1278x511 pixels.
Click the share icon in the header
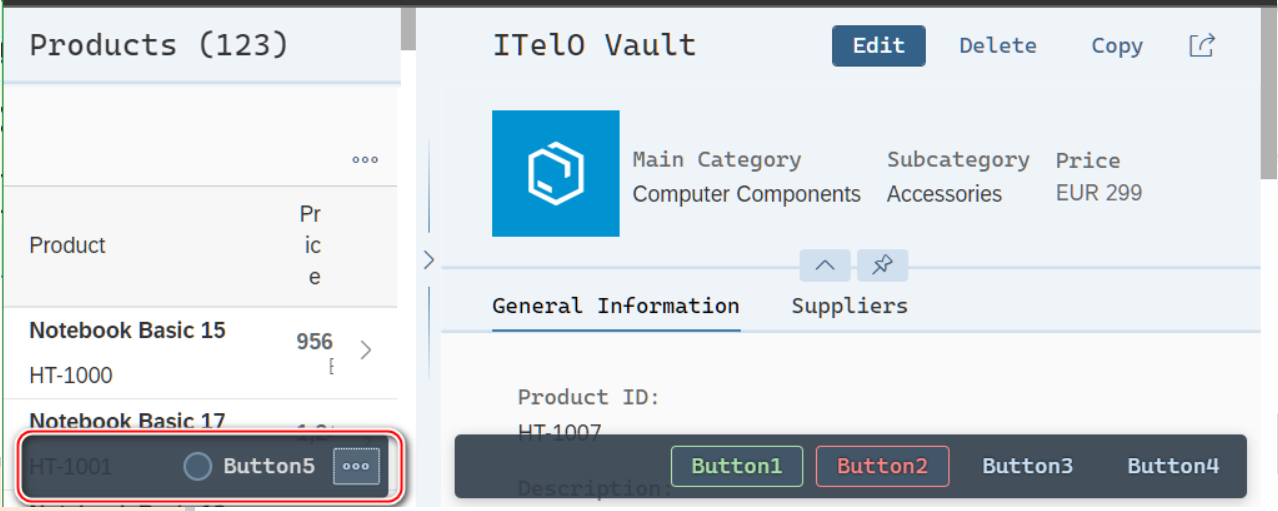click(x=1201, y=45)
